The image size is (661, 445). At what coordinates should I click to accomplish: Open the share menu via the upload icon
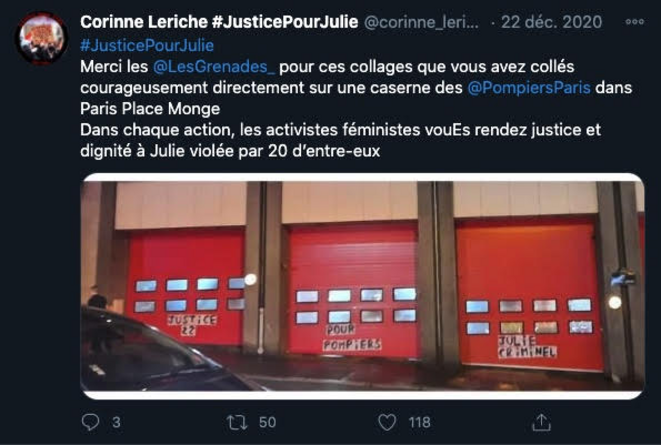pos(542,422)
